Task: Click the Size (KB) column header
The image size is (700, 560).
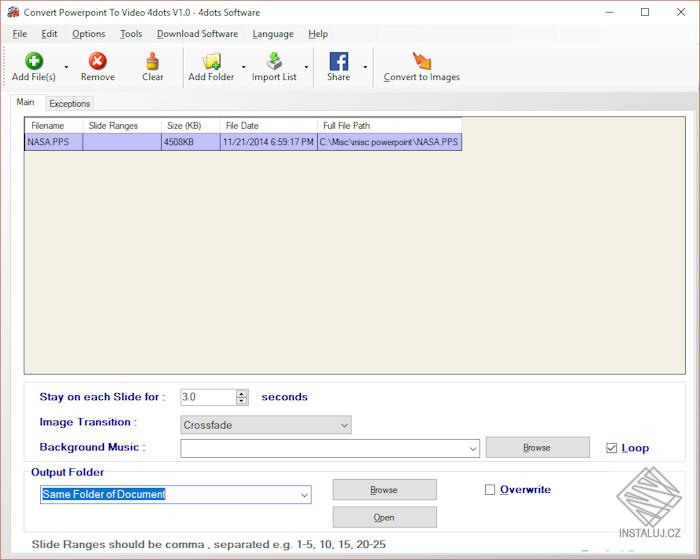Action: click(x=191, y=125)
